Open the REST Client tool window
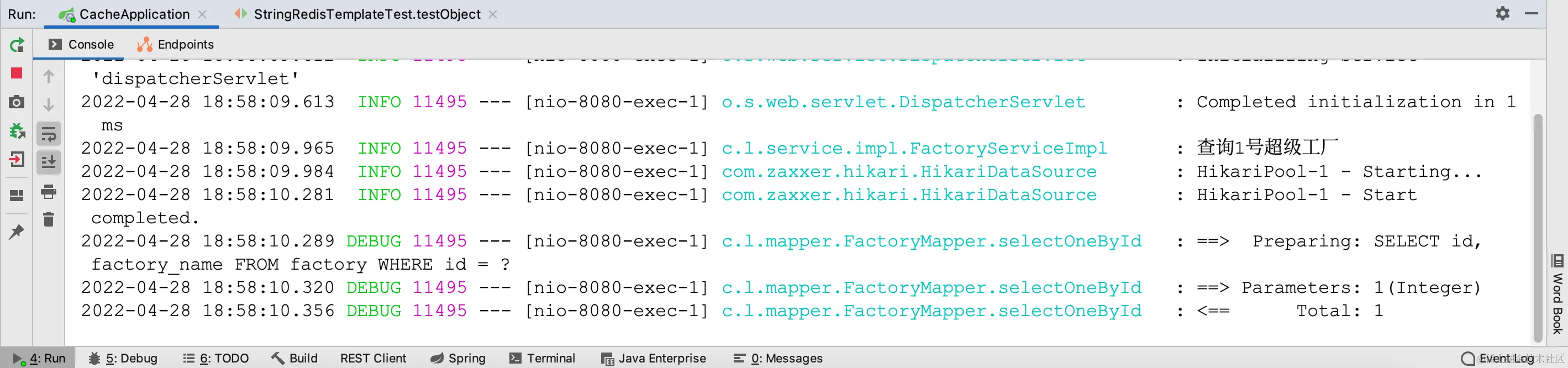The image size is (1568, 368). coord(373,358)
